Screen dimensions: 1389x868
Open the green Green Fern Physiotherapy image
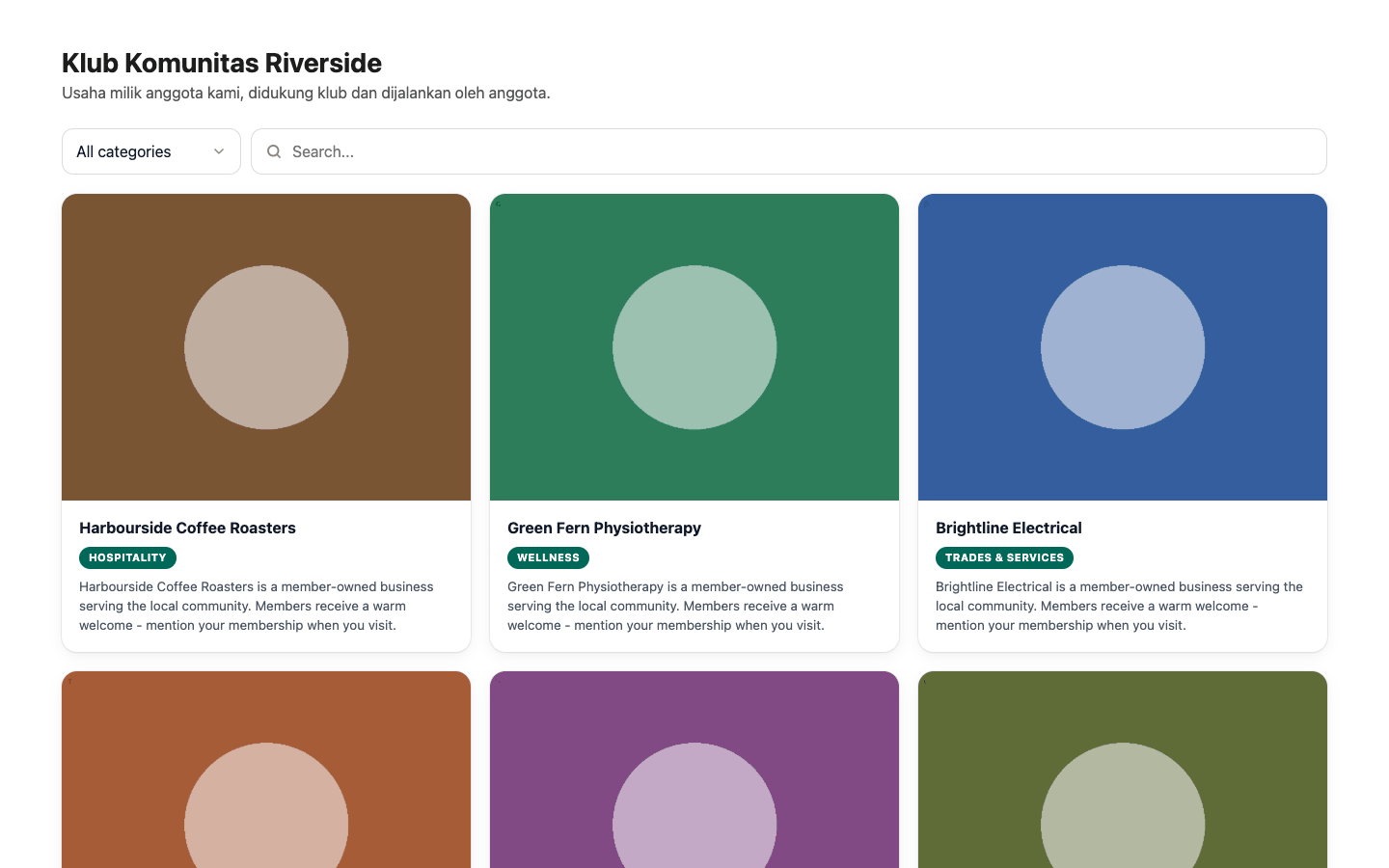click(x=694, y=347)
